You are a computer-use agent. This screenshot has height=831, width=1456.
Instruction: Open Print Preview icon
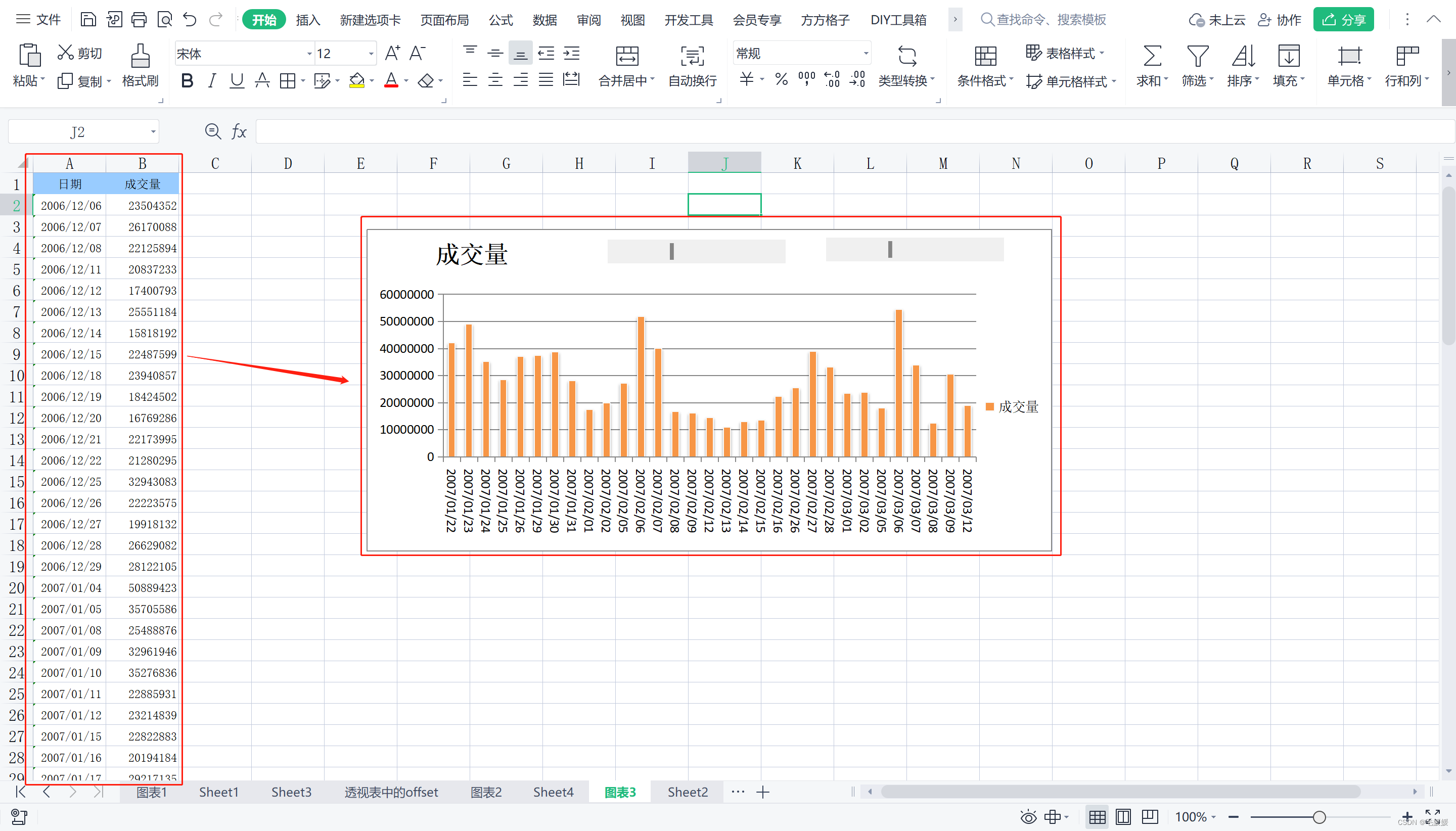tap(164, 20)
